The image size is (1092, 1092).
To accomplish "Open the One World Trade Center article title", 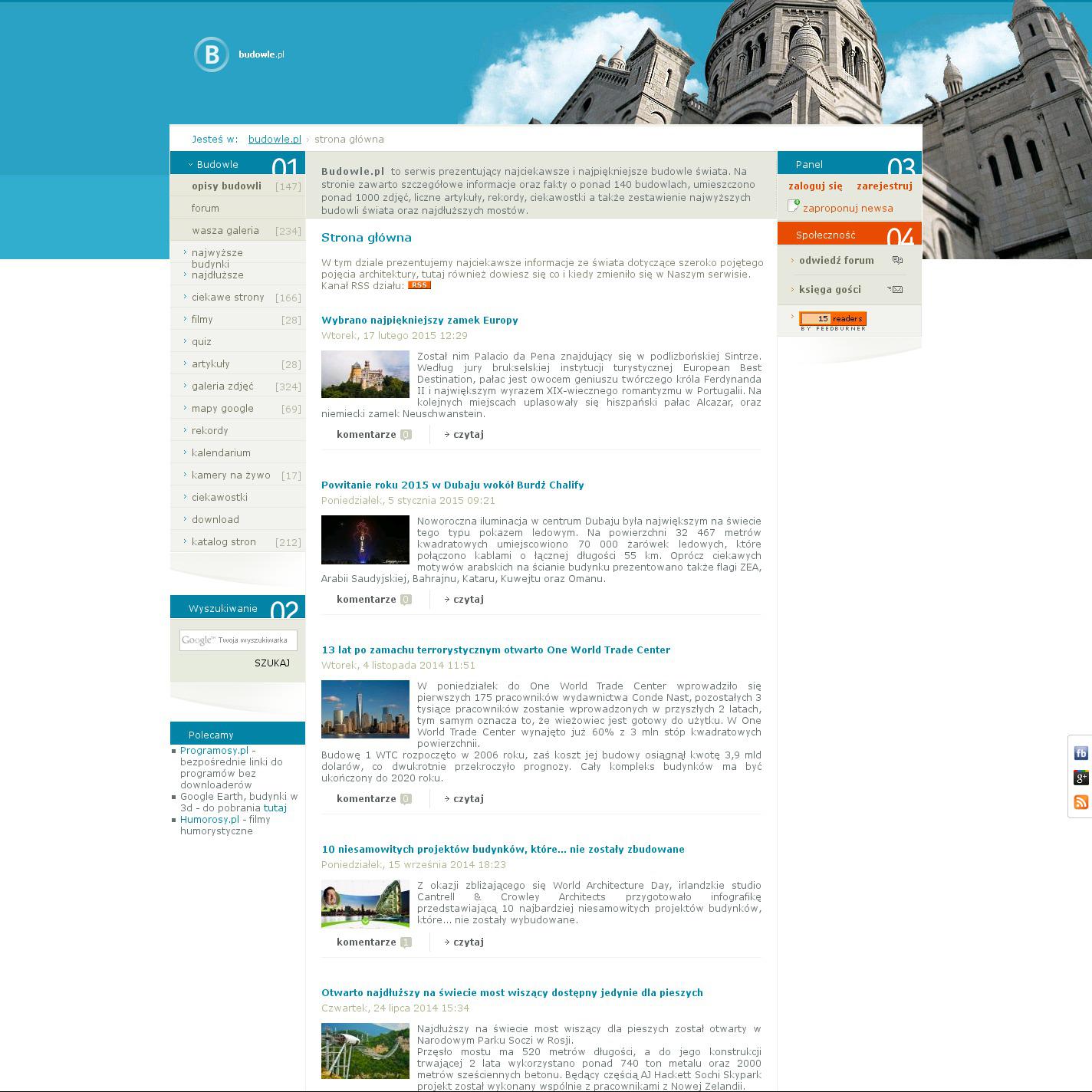I will tap(495, 650).
